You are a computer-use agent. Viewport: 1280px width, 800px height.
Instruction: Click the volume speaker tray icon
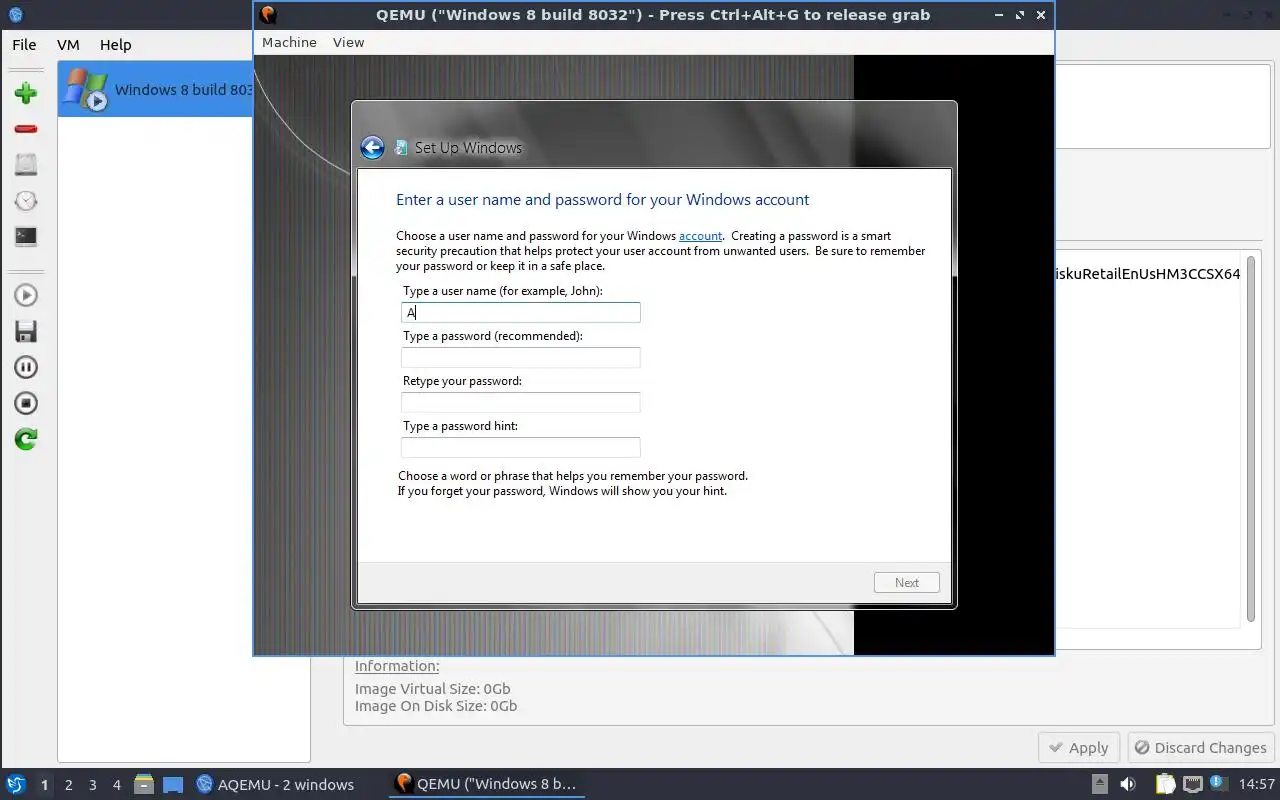(1128, 784)
